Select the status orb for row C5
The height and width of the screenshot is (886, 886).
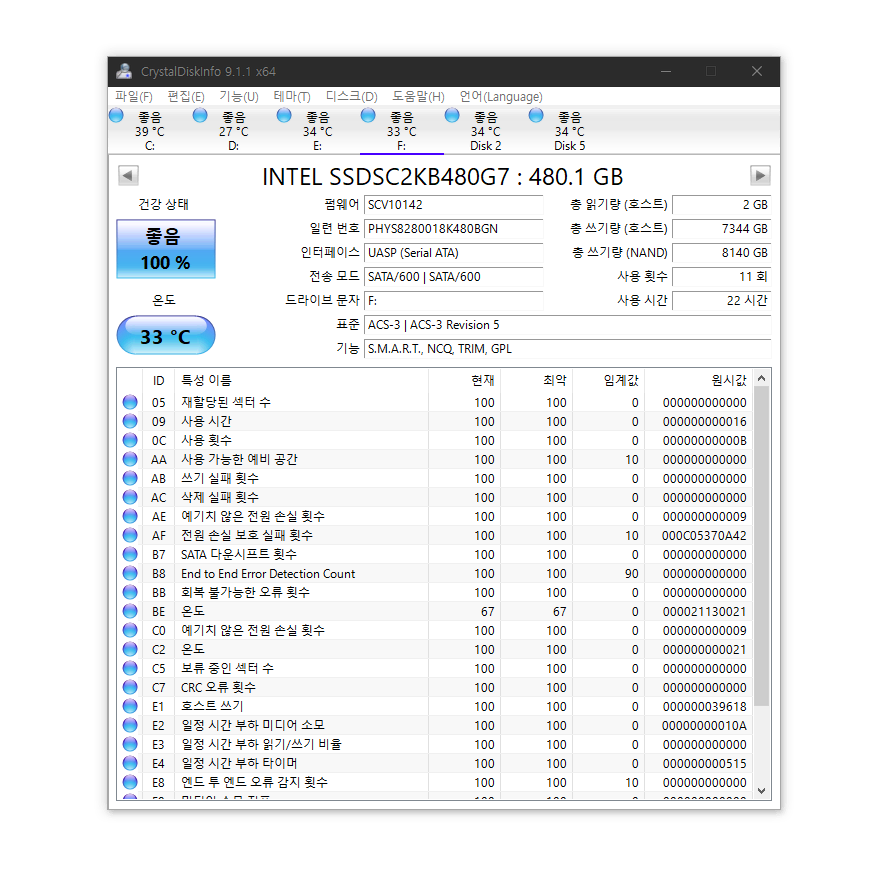coord(130,668)
